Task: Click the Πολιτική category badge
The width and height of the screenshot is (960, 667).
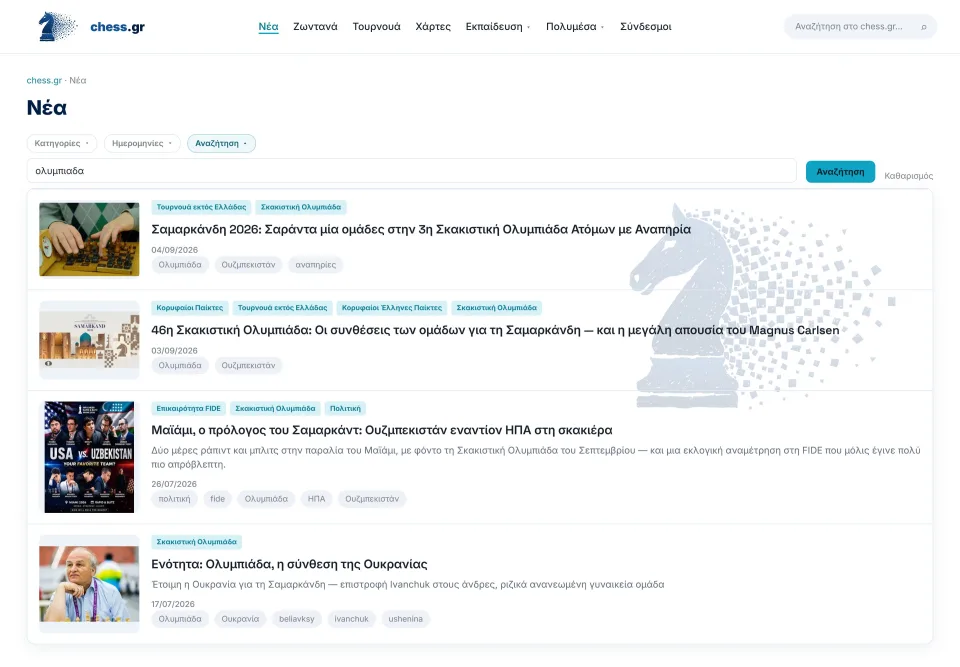Action: [x=345, y=409]
